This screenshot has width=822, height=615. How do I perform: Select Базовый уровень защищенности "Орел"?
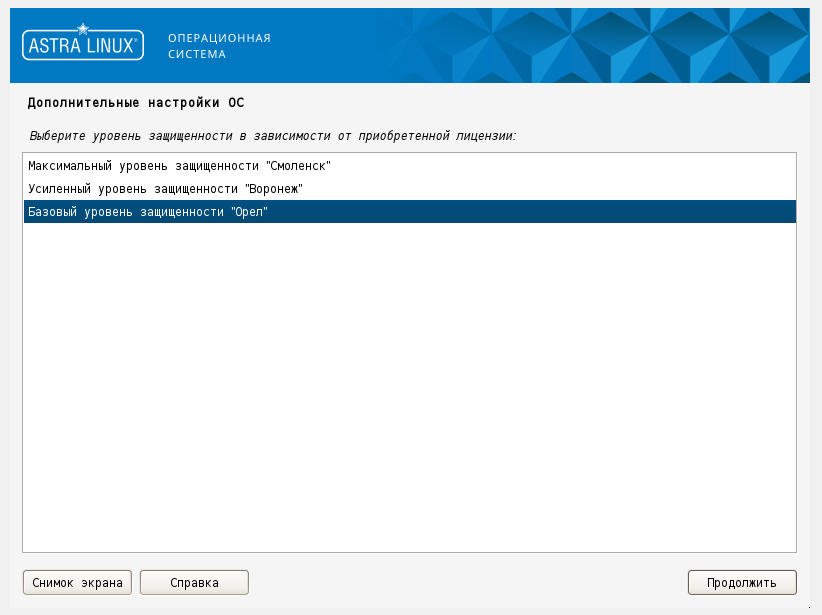click(409, 211)
